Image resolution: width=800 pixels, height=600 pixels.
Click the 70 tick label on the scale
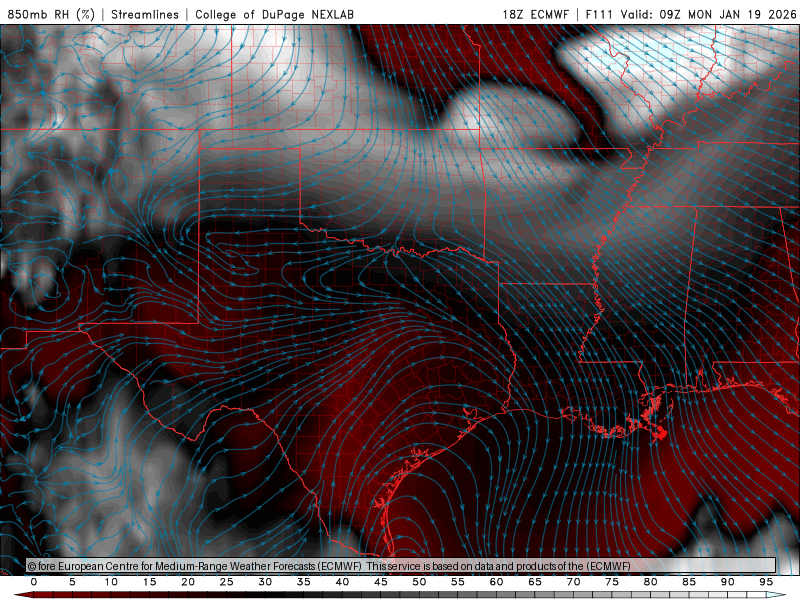(573, 582)
